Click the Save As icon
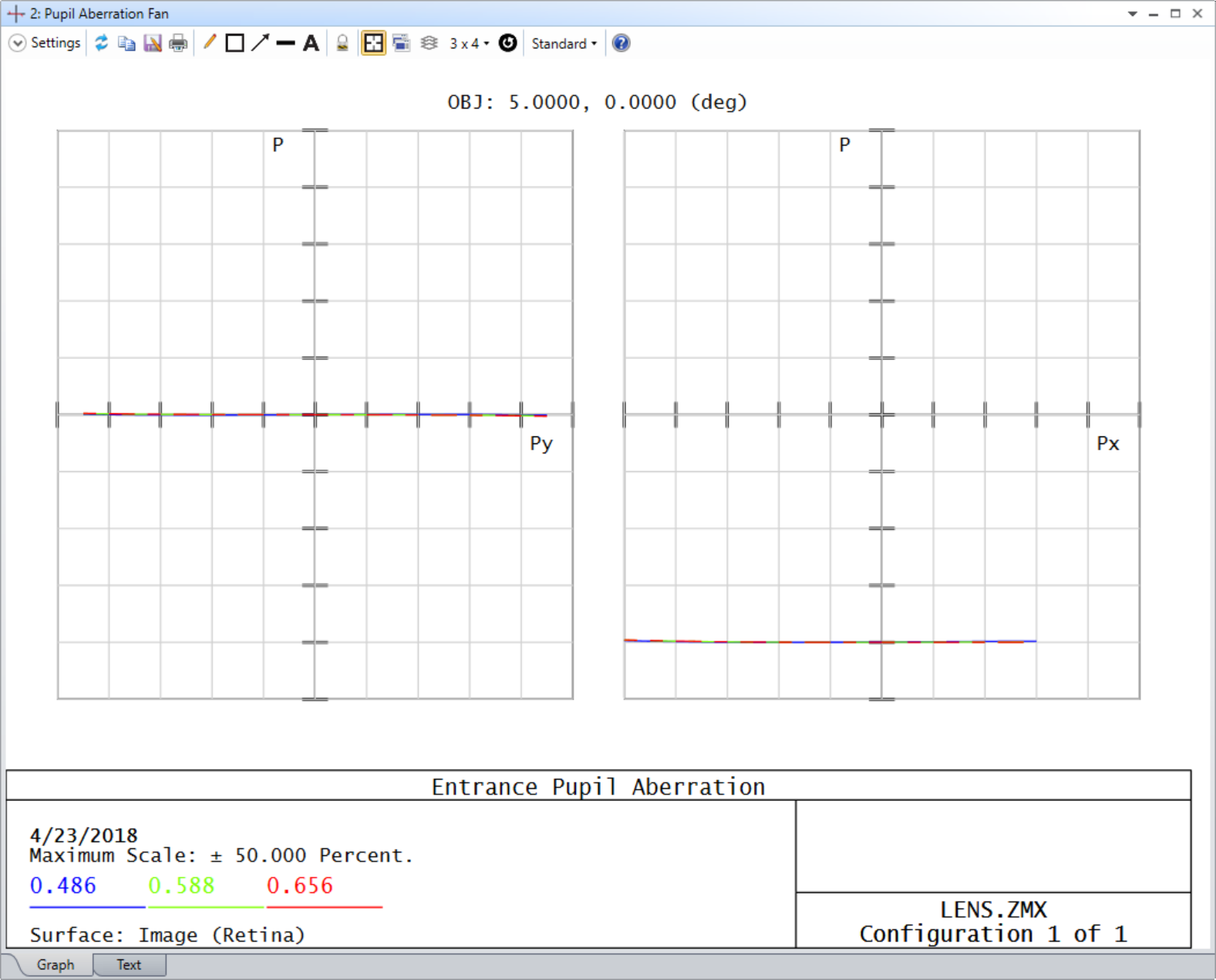 tap(153, 43)
